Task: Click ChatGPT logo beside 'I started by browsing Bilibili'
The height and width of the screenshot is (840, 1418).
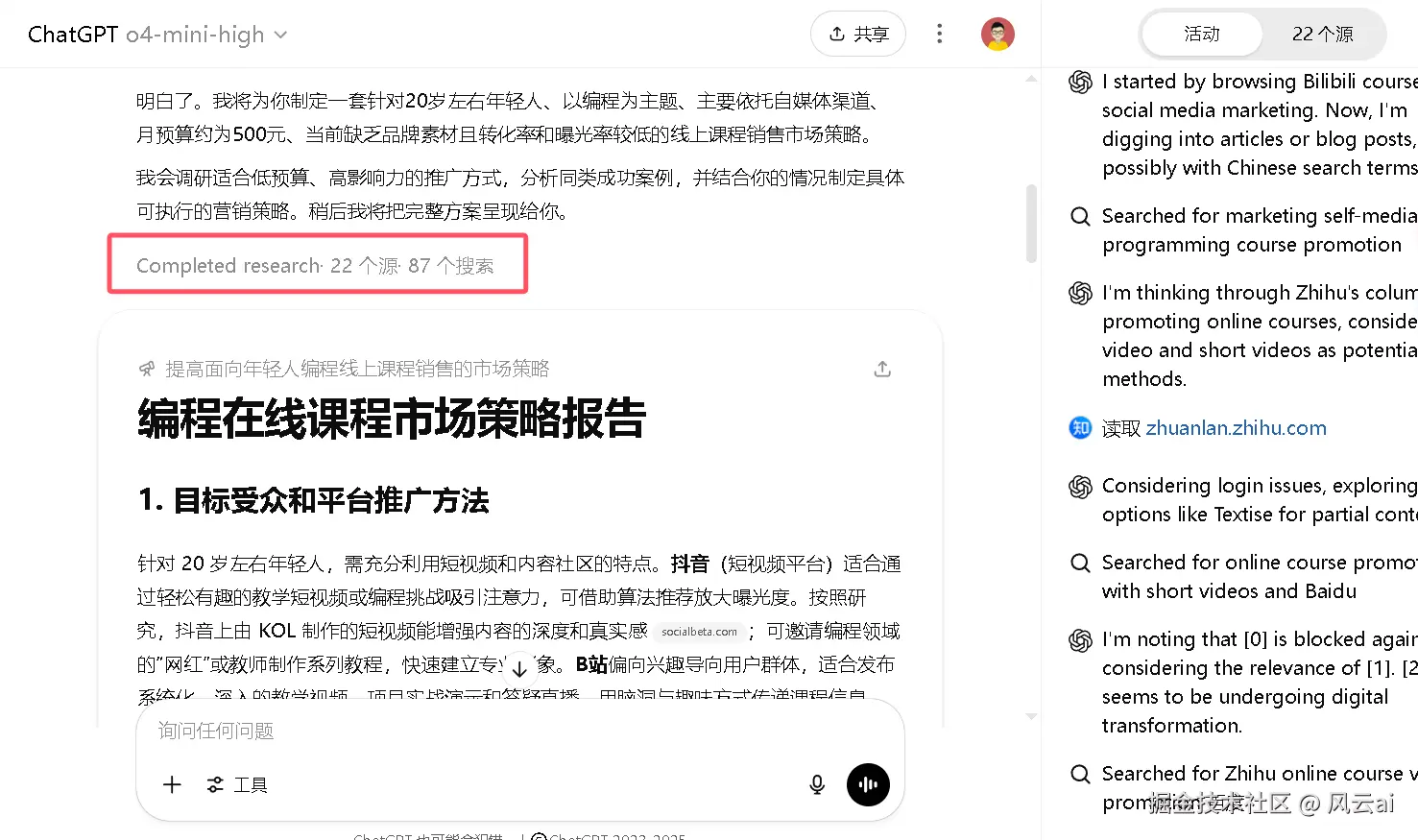Action: [1080, 83]
